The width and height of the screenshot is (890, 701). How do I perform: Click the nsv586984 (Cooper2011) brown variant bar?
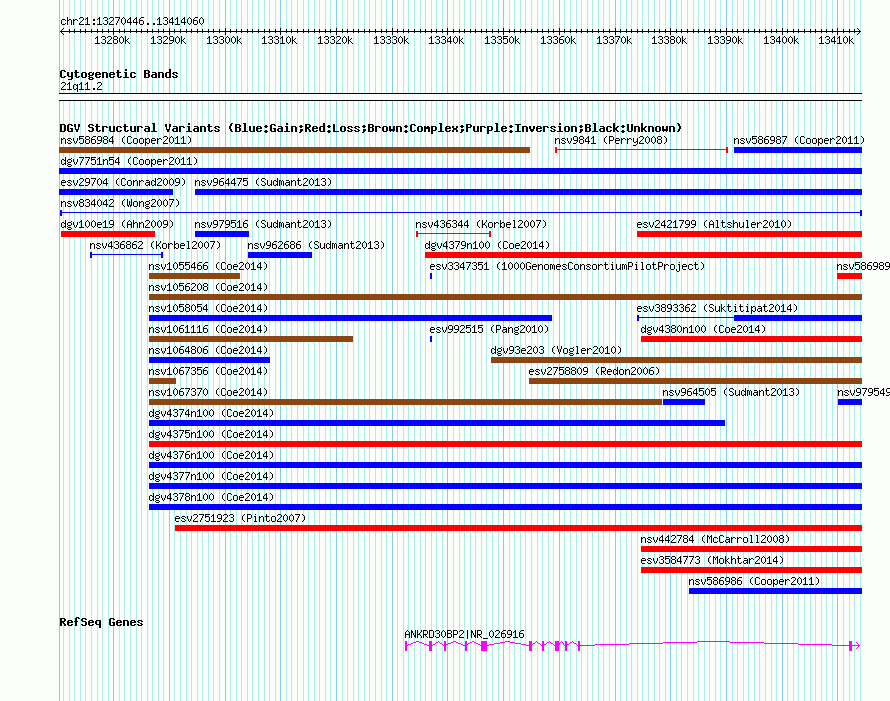pos(295,150)
